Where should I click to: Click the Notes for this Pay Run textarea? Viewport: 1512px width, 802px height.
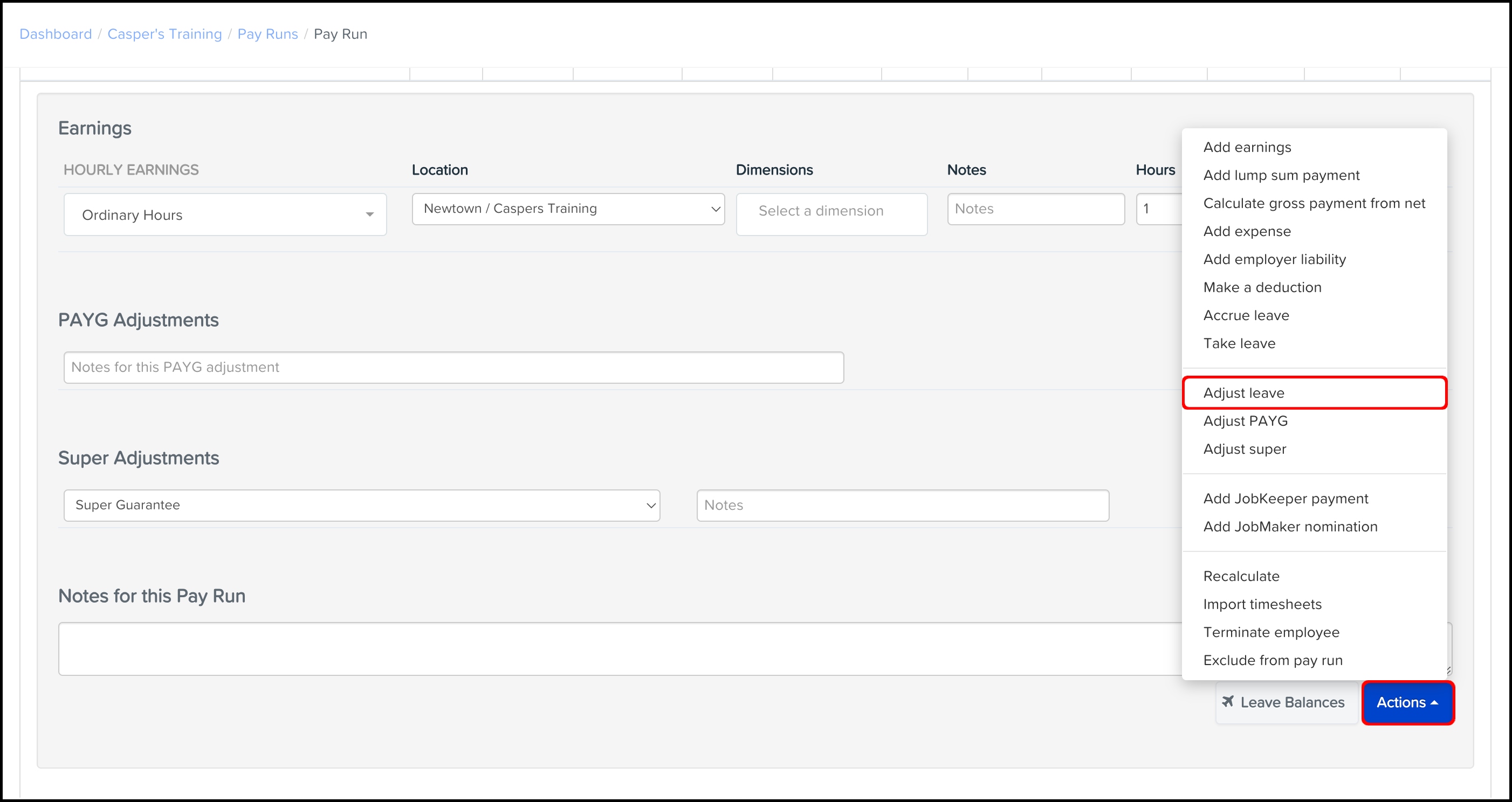coord(616,648)
